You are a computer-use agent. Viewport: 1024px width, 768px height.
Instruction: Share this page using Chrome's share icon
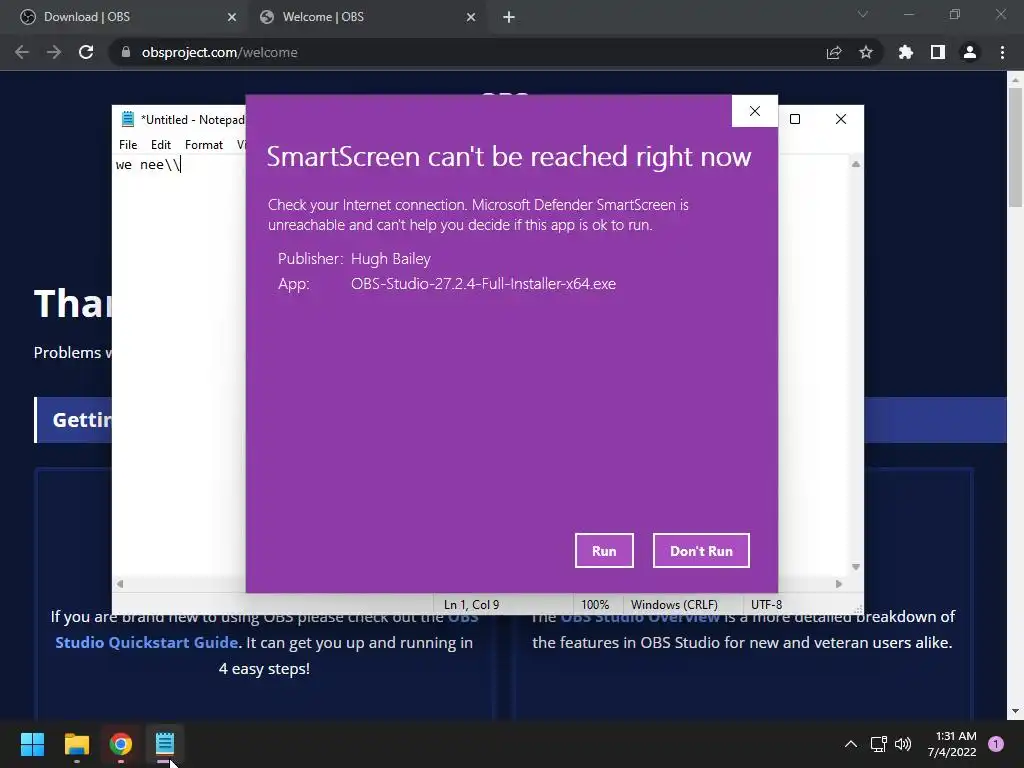(x=834, y=52)
